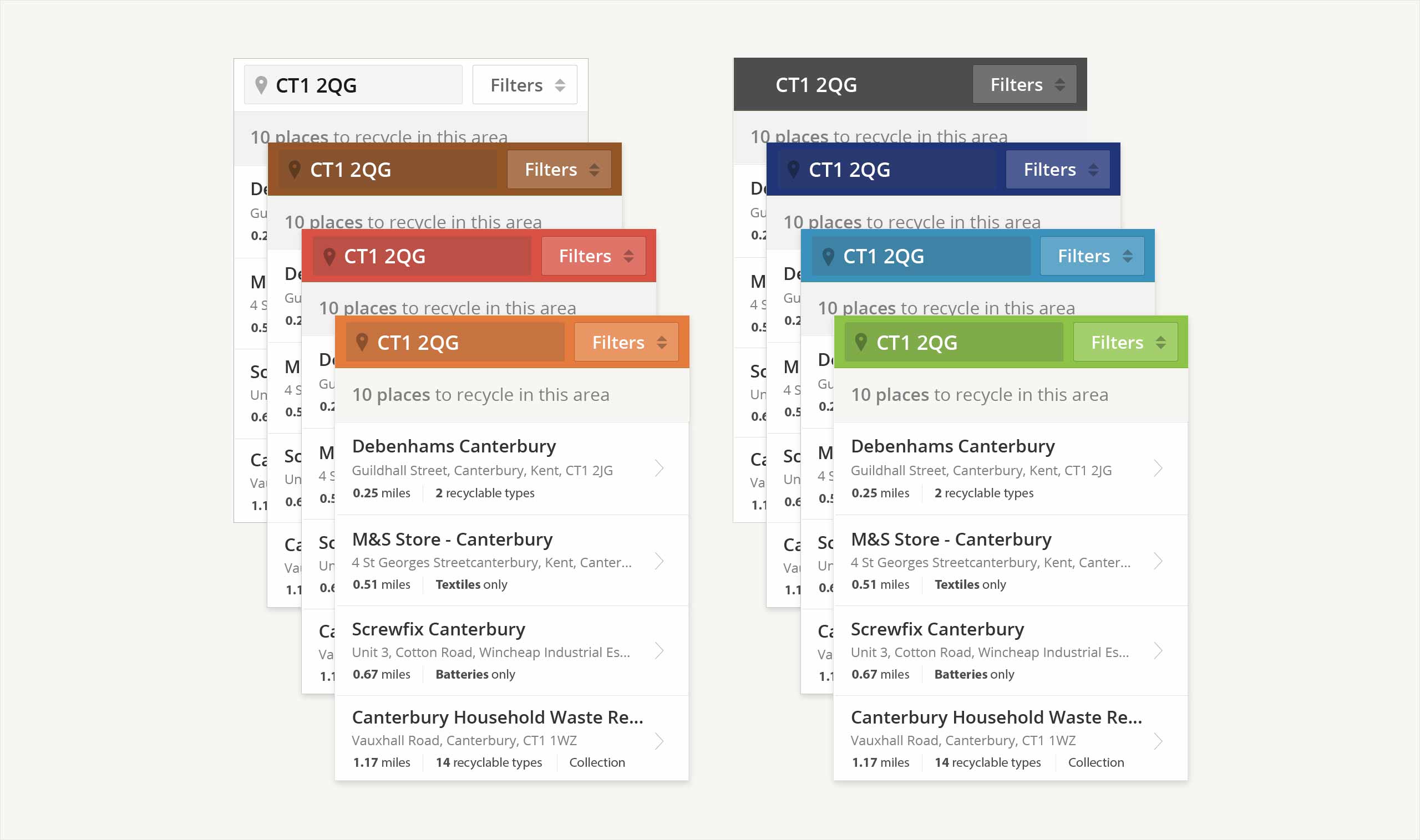Viewport: 1420px width, 840px height.
Task: Click 2 recyclable types in orange panel
Action: [x=485, y=493]
